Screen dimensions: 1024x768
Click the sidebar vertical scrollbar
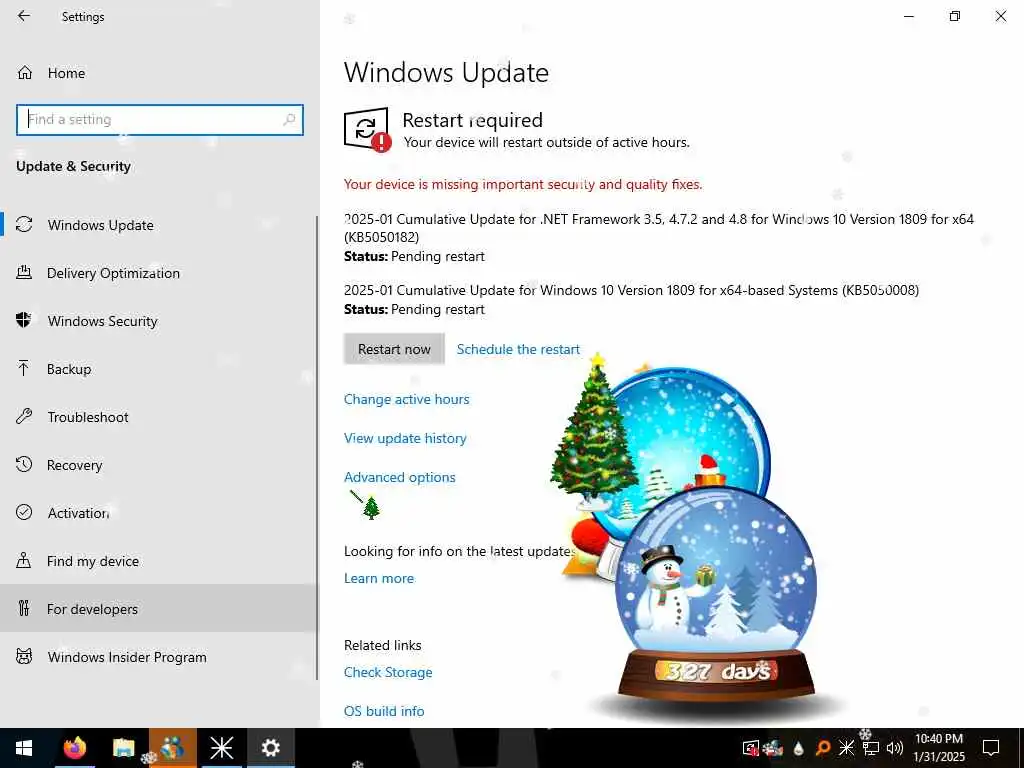click(317, 448)
